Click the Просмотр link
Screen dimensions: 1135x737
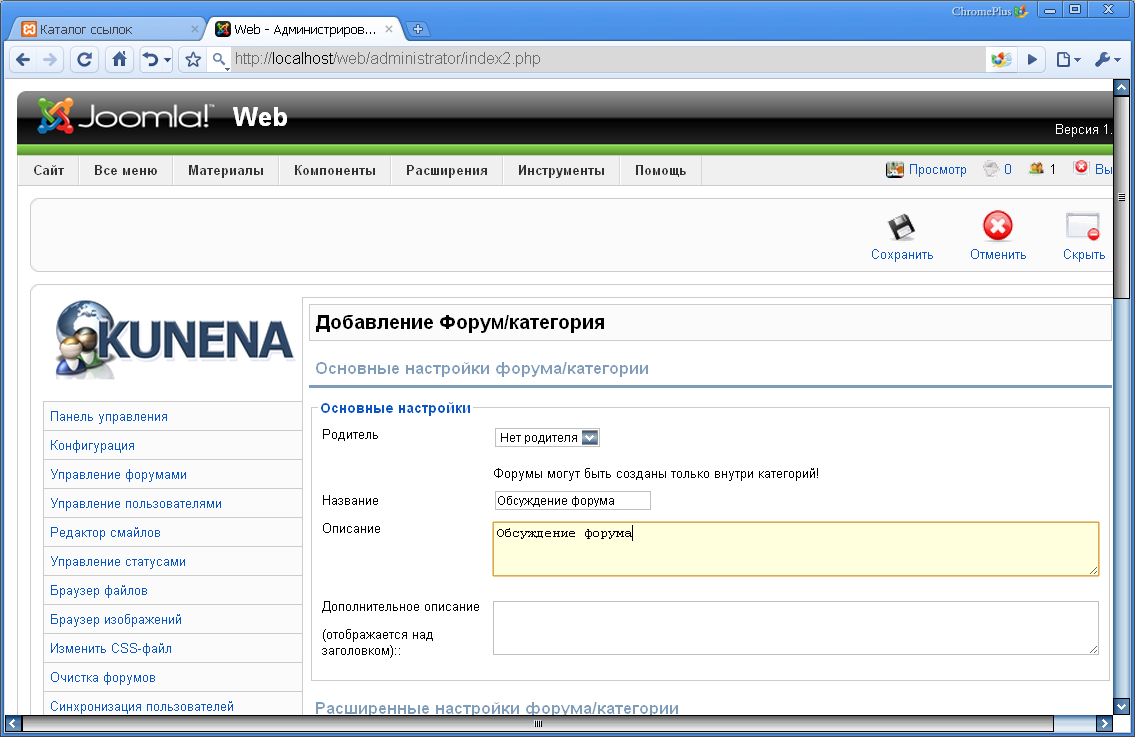pos(937,169)
